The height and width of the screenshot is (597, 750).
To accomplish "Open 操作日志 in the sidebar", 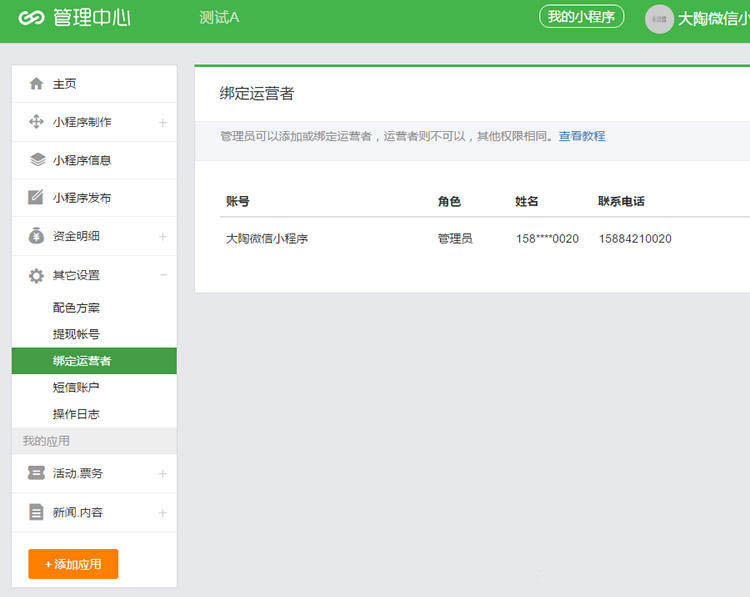I will click(x=76, y=414).
